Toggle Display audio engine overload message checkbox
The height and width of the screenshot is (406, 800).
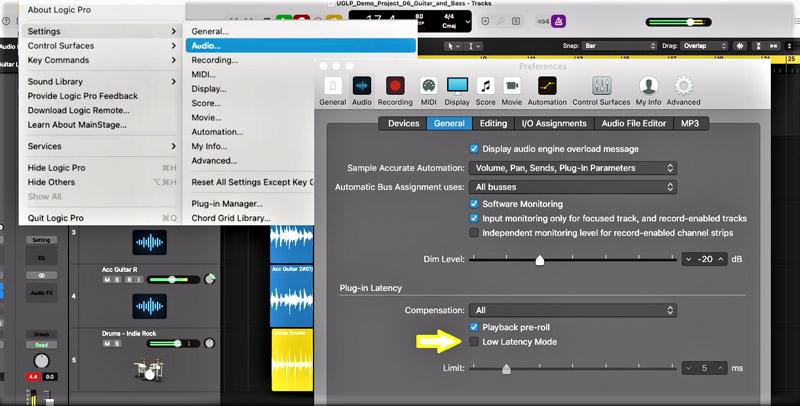click(x=474, y=149)
